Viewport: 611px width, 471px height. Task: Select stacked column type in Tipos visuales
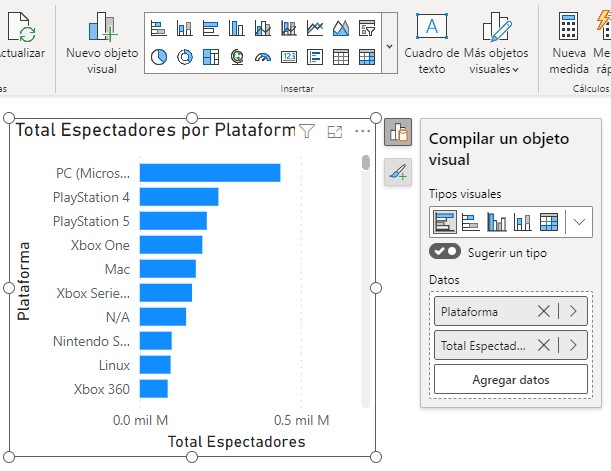523,222
